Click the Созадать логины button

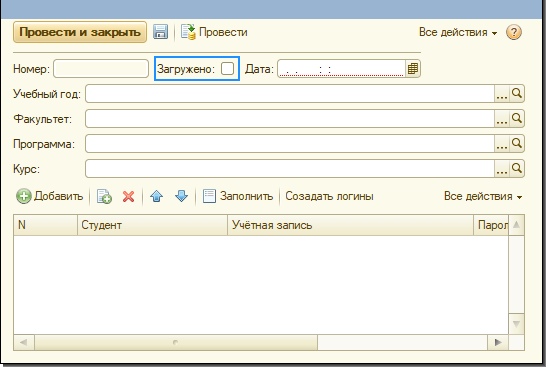coord(329,196)
